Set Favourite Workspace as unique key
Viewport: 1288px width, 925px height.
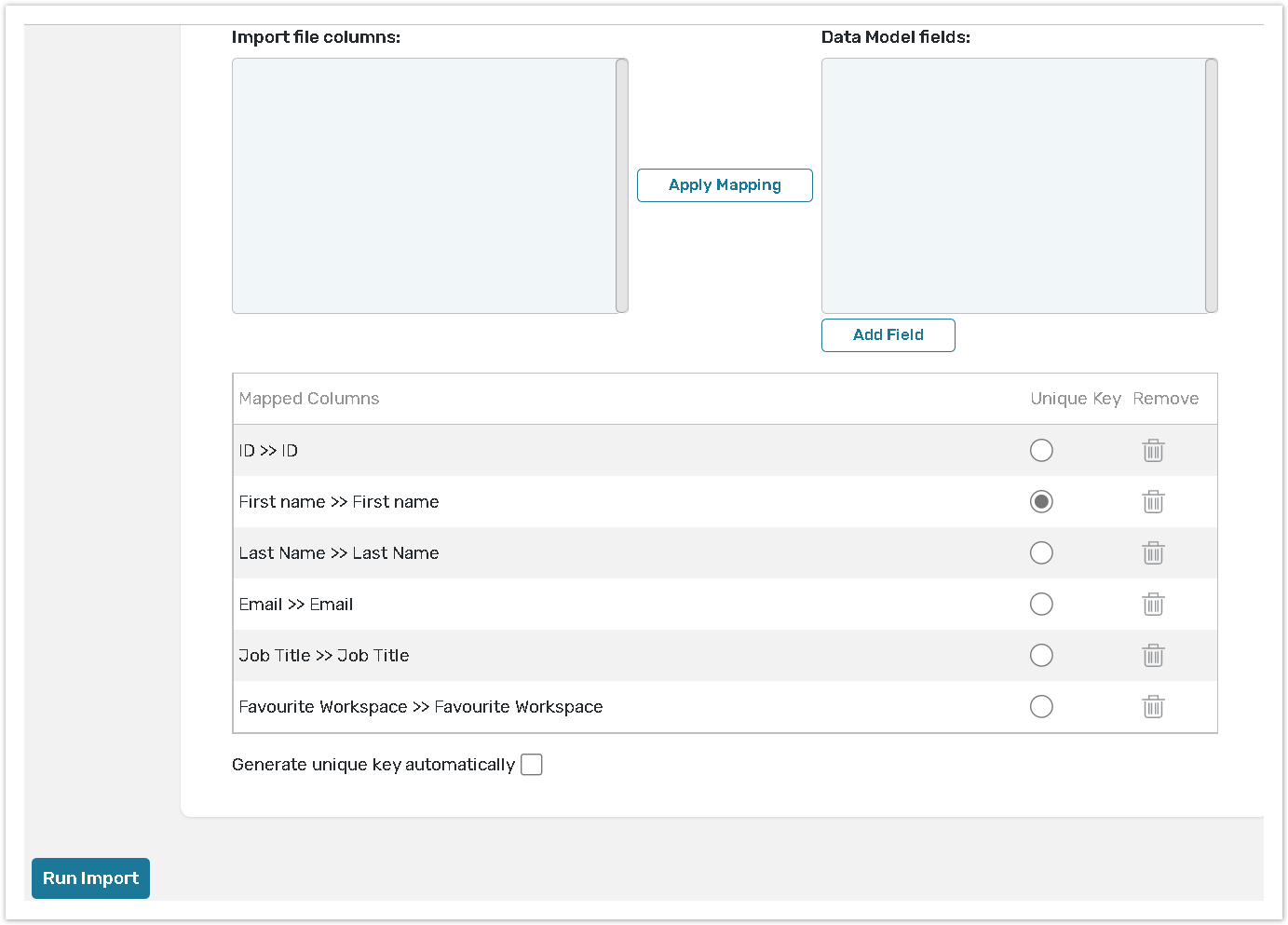[x=1041, y=707]
